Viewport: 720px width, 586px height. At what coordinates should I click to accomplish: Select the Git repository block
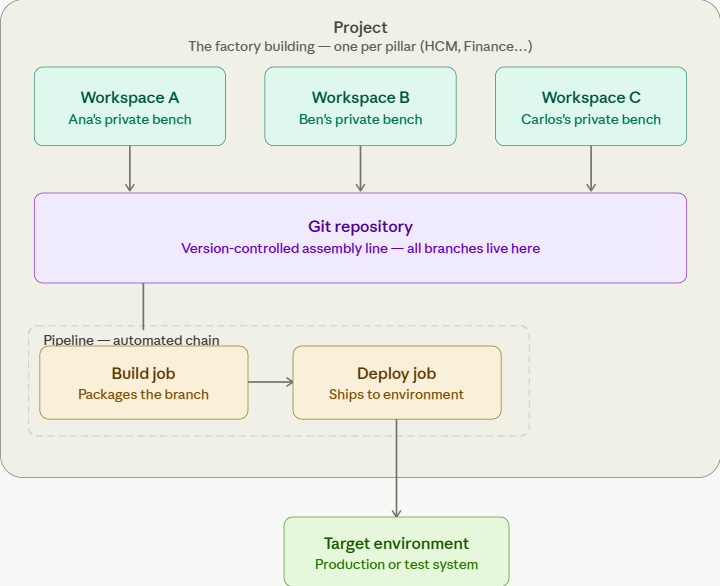(x=360, y=238)
